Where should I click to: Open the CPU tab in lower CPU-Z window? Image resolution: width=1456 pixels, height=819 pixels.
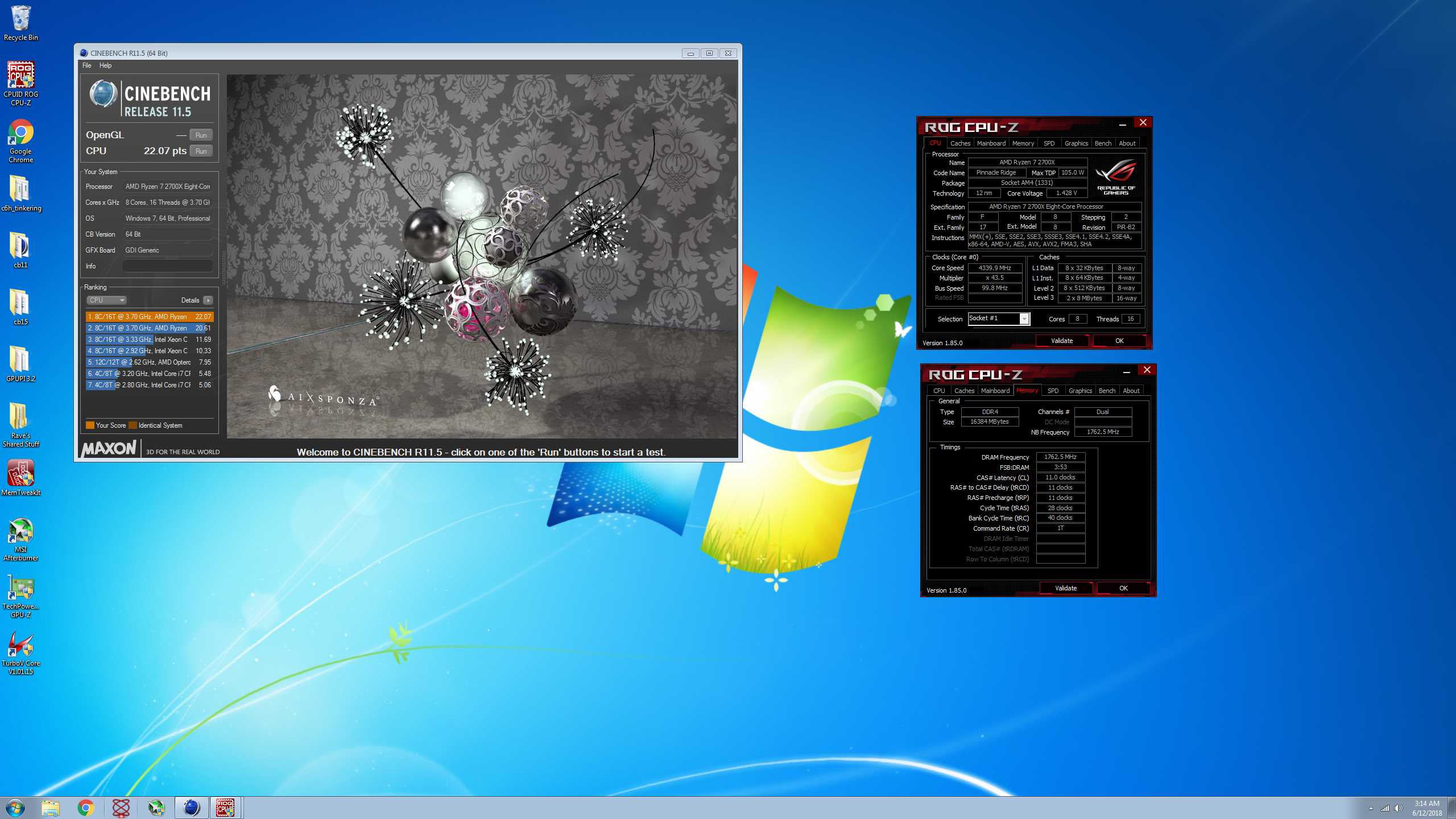939,391
